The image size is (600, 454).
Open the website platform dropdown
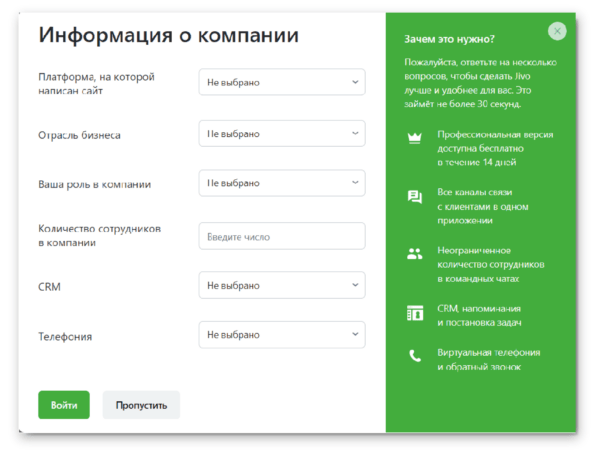[282, 82]
